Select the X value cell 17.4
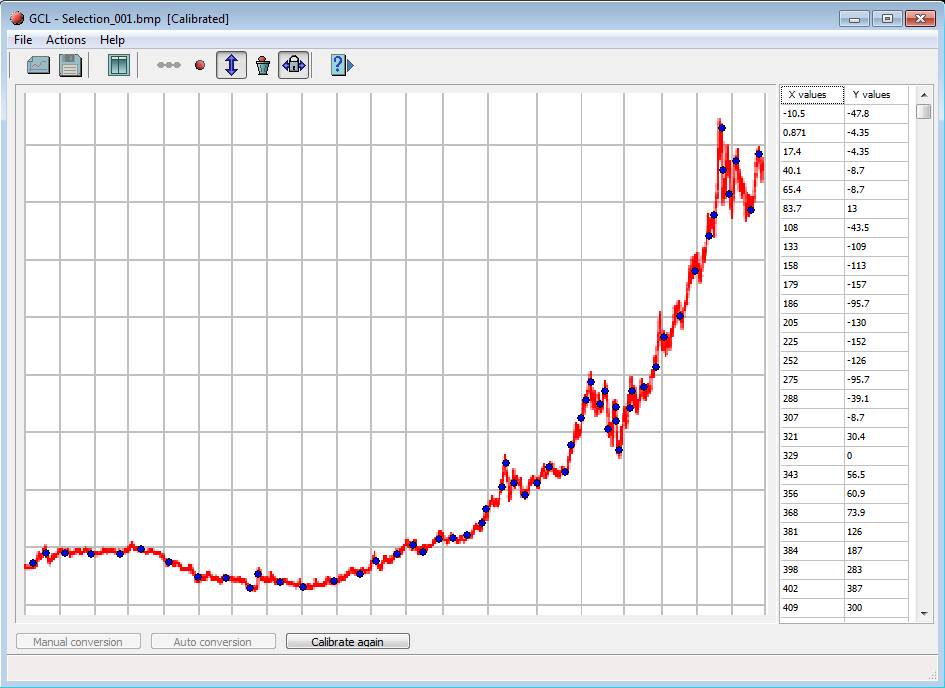The image size is (945, 688). [812, 152]
